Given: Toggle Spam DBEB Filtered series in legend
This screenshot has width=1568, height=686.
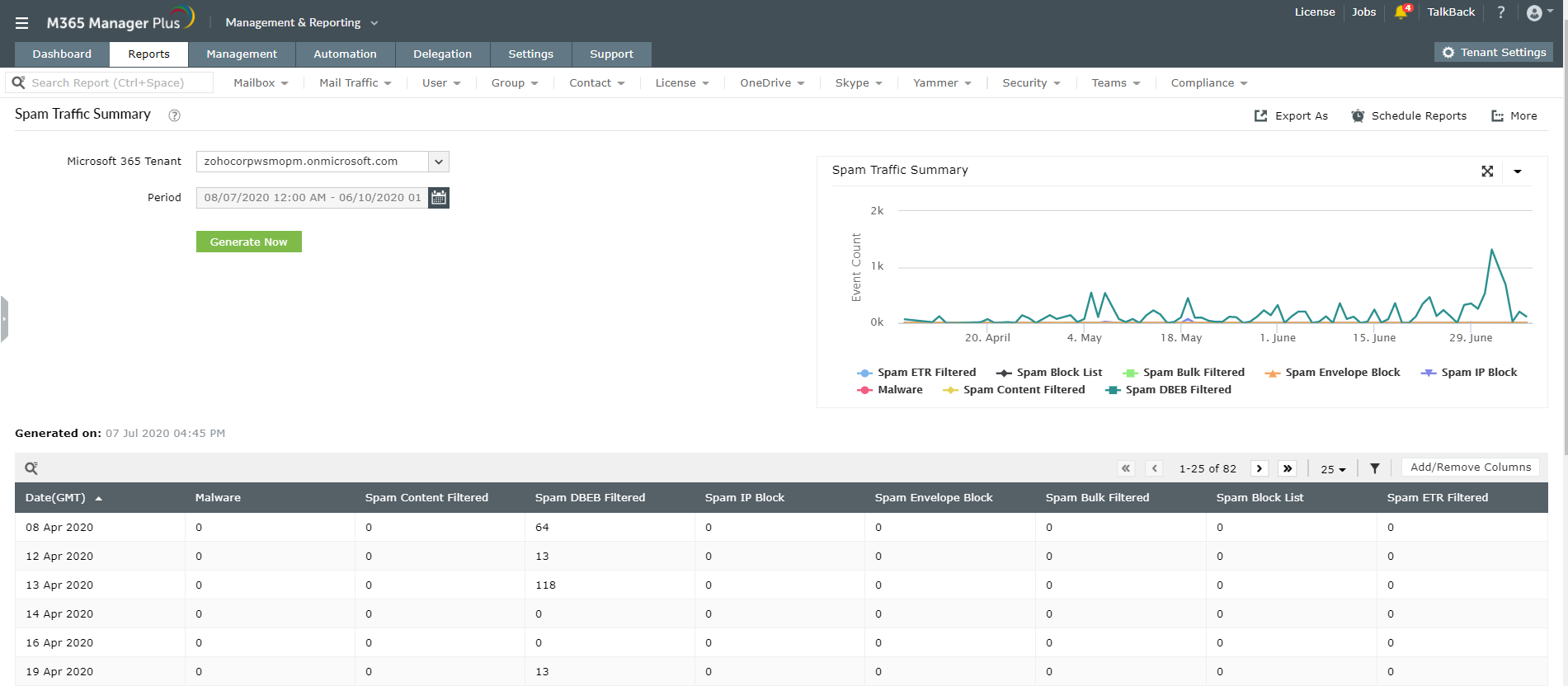Looking at the screenshot, I should 1177,390.
